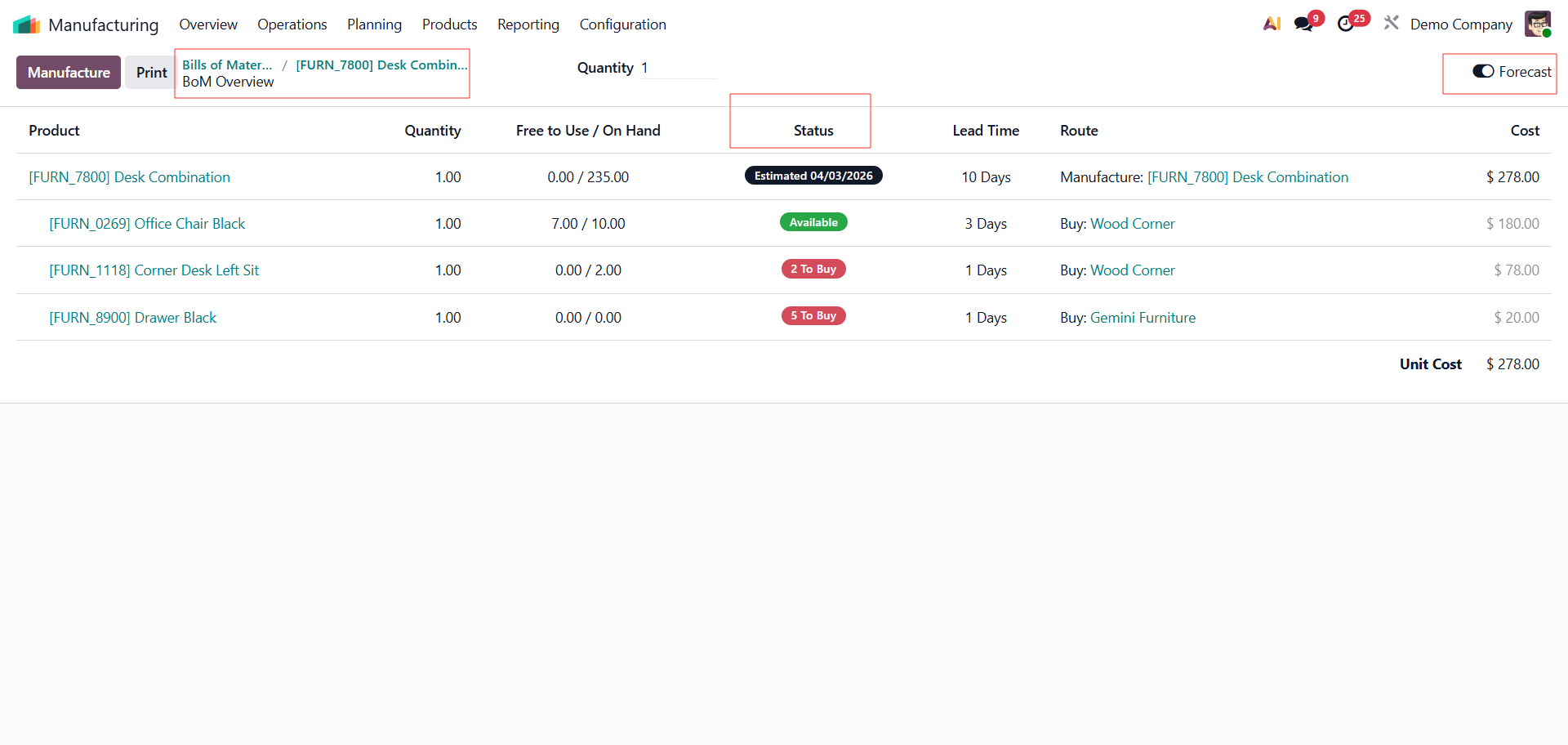Expand the Configuration menu dropdown
Viewport: 1568px width, 745px height.
tap(622, 25)
